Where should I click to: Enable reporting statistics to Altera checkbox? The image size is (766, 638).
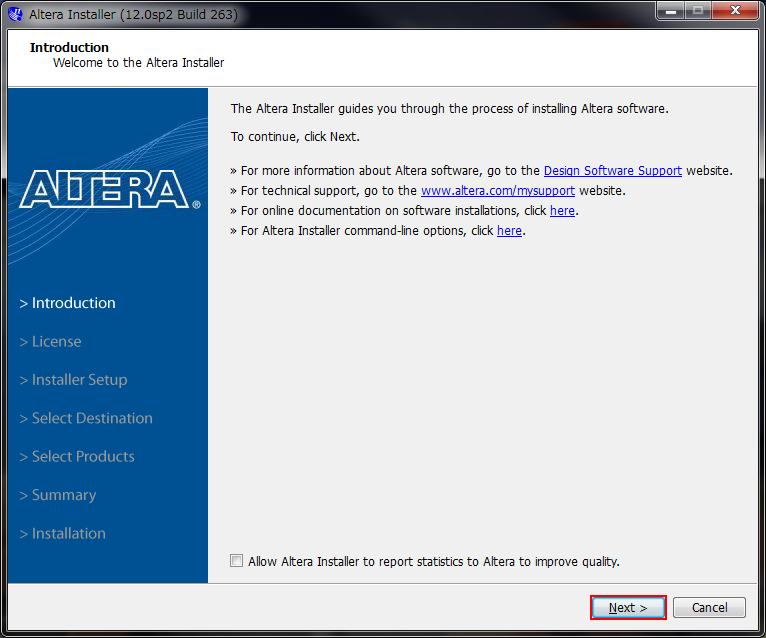coord(236,560)
